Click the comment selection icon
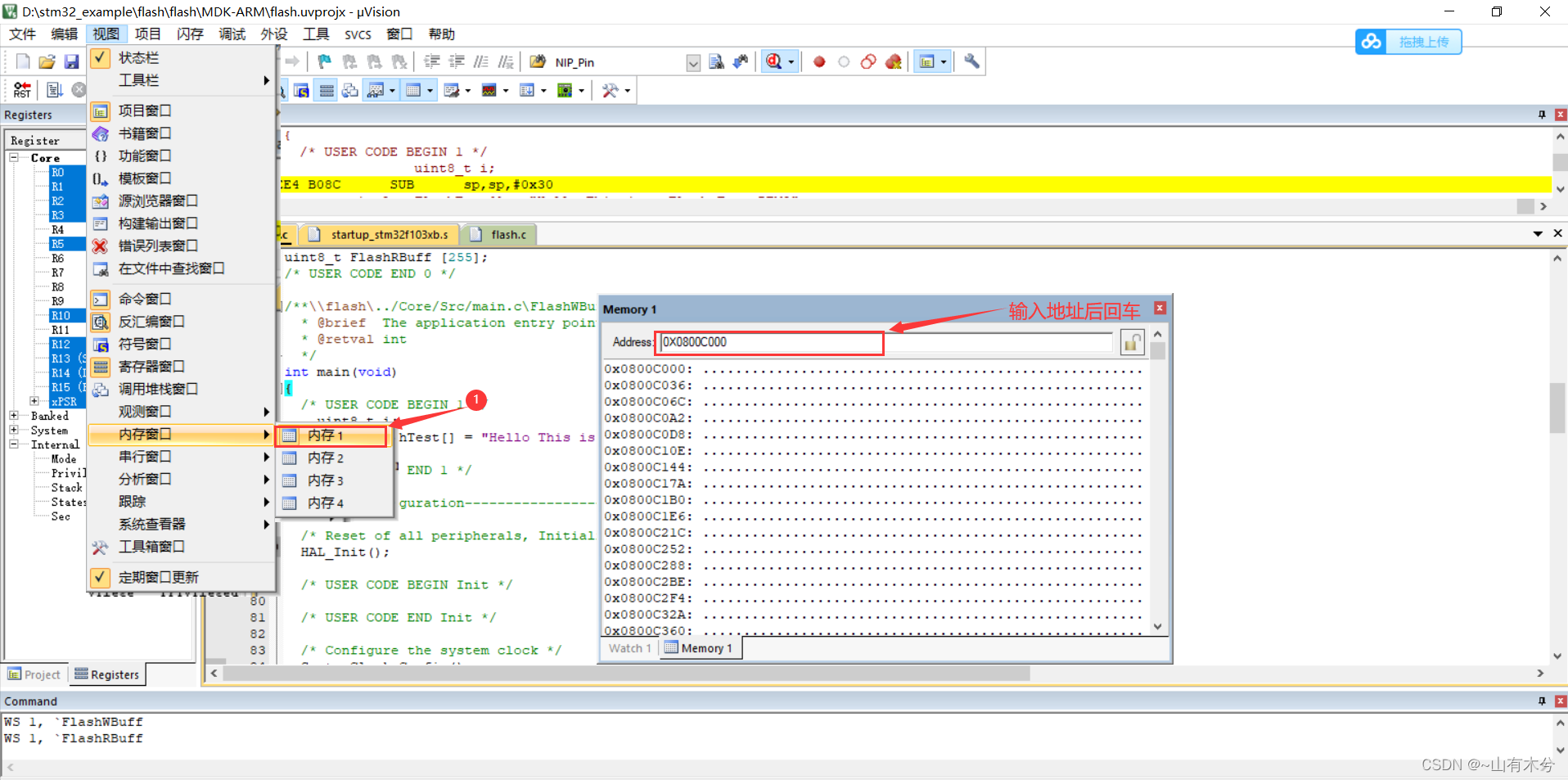This screenshot has width=1568, height=780. coord(481,61)
